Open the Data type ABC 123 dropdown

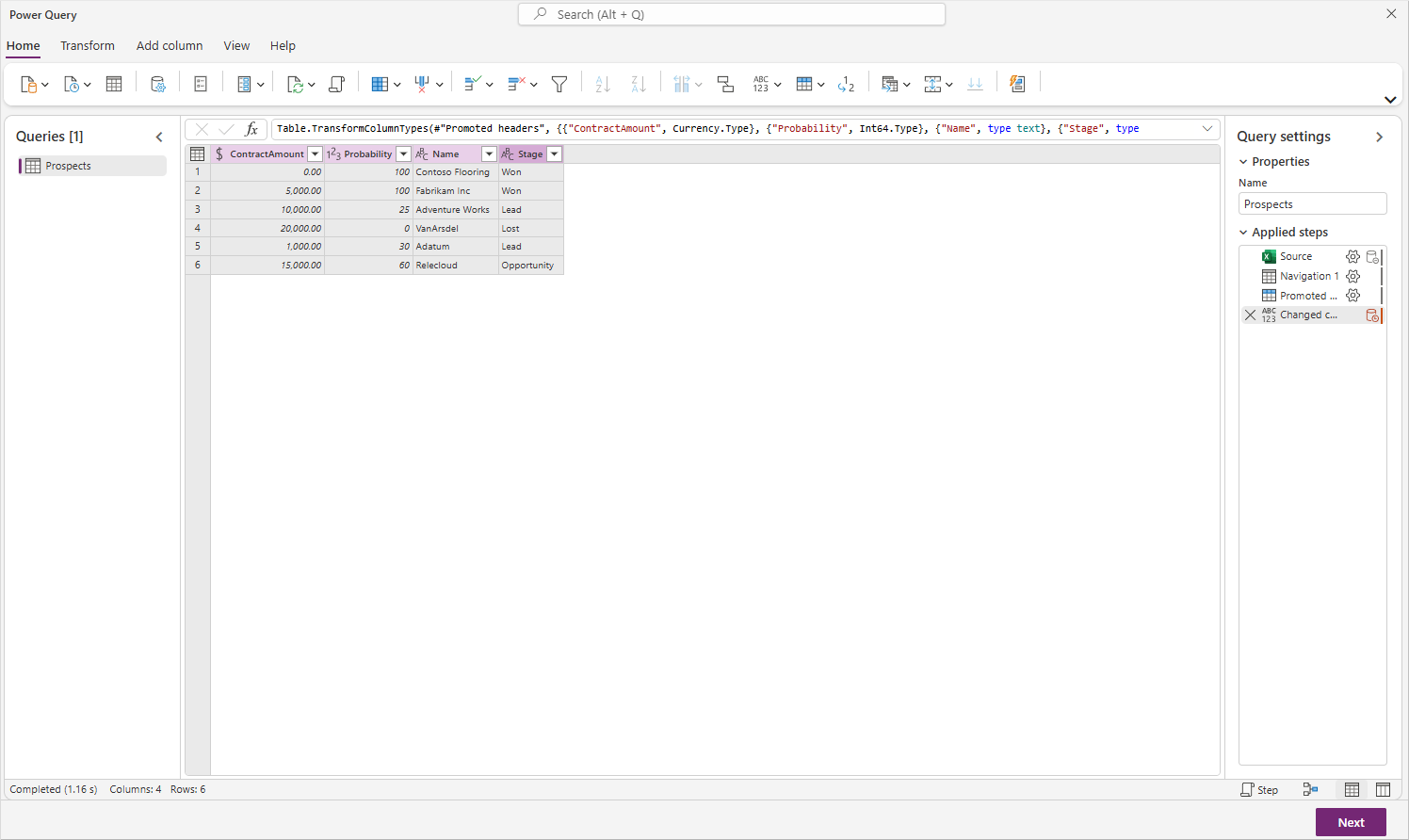[x=767, y=84]
